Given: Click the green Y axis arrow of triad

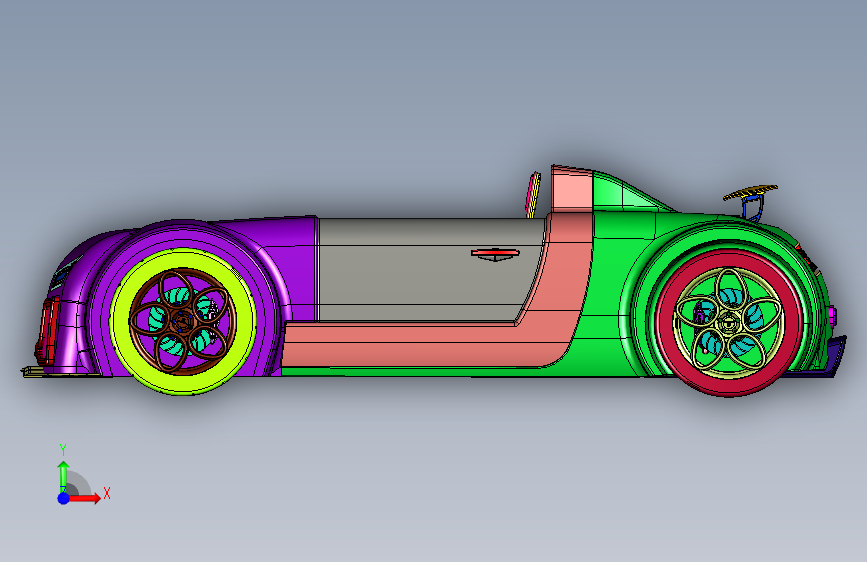Looking at the screenshot, I should click(63, 475).
